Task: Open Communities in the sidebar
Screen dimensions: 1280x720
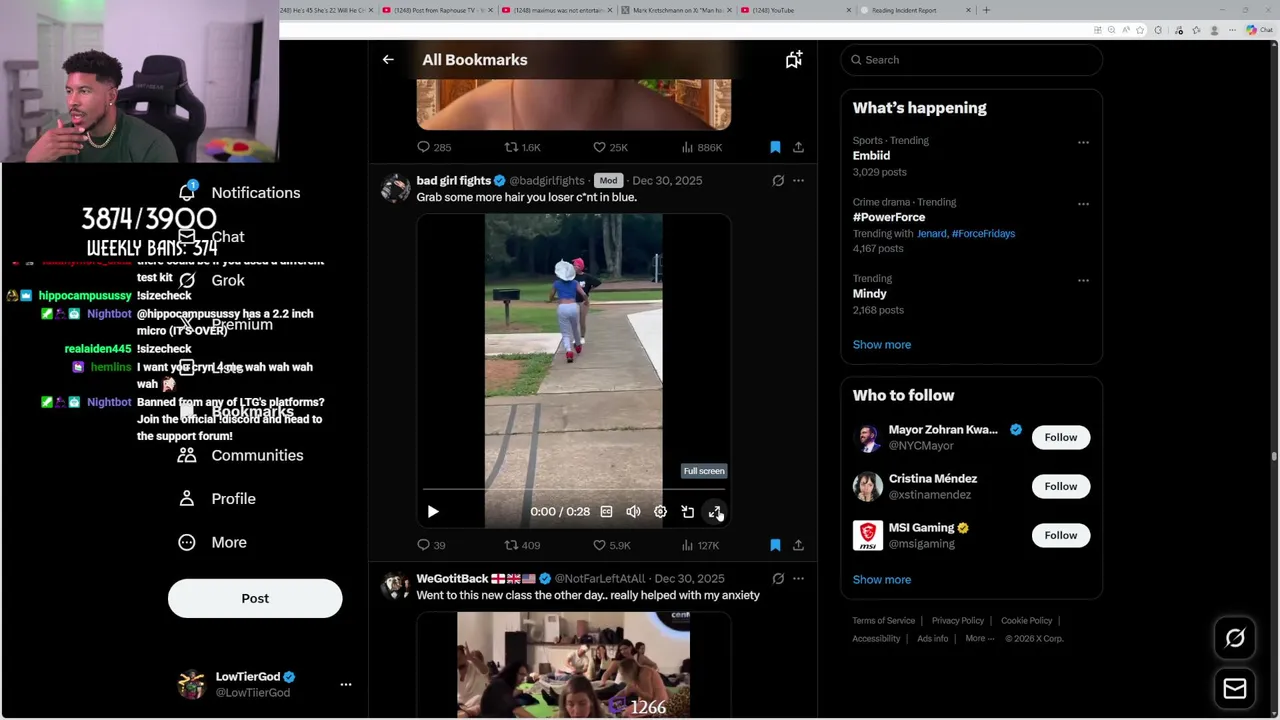Action: (240, 455)
